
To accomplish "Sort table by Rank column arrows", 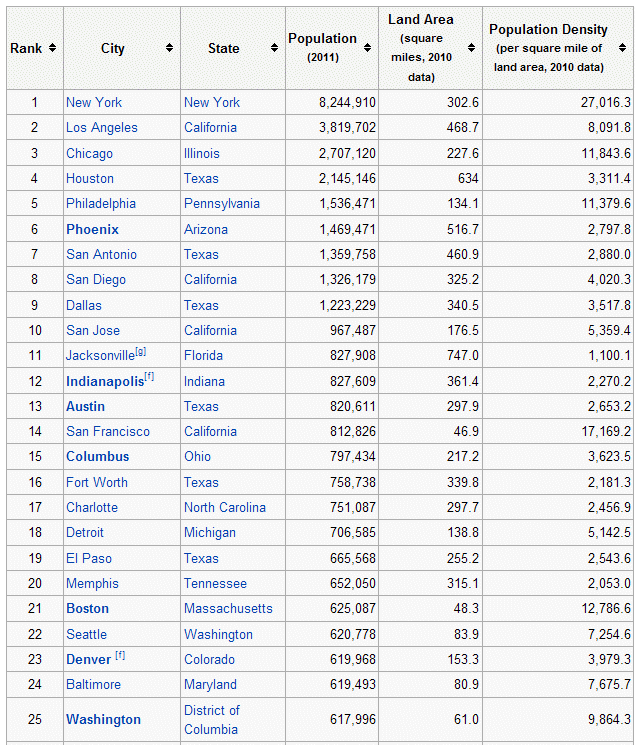I will (52, 48).
